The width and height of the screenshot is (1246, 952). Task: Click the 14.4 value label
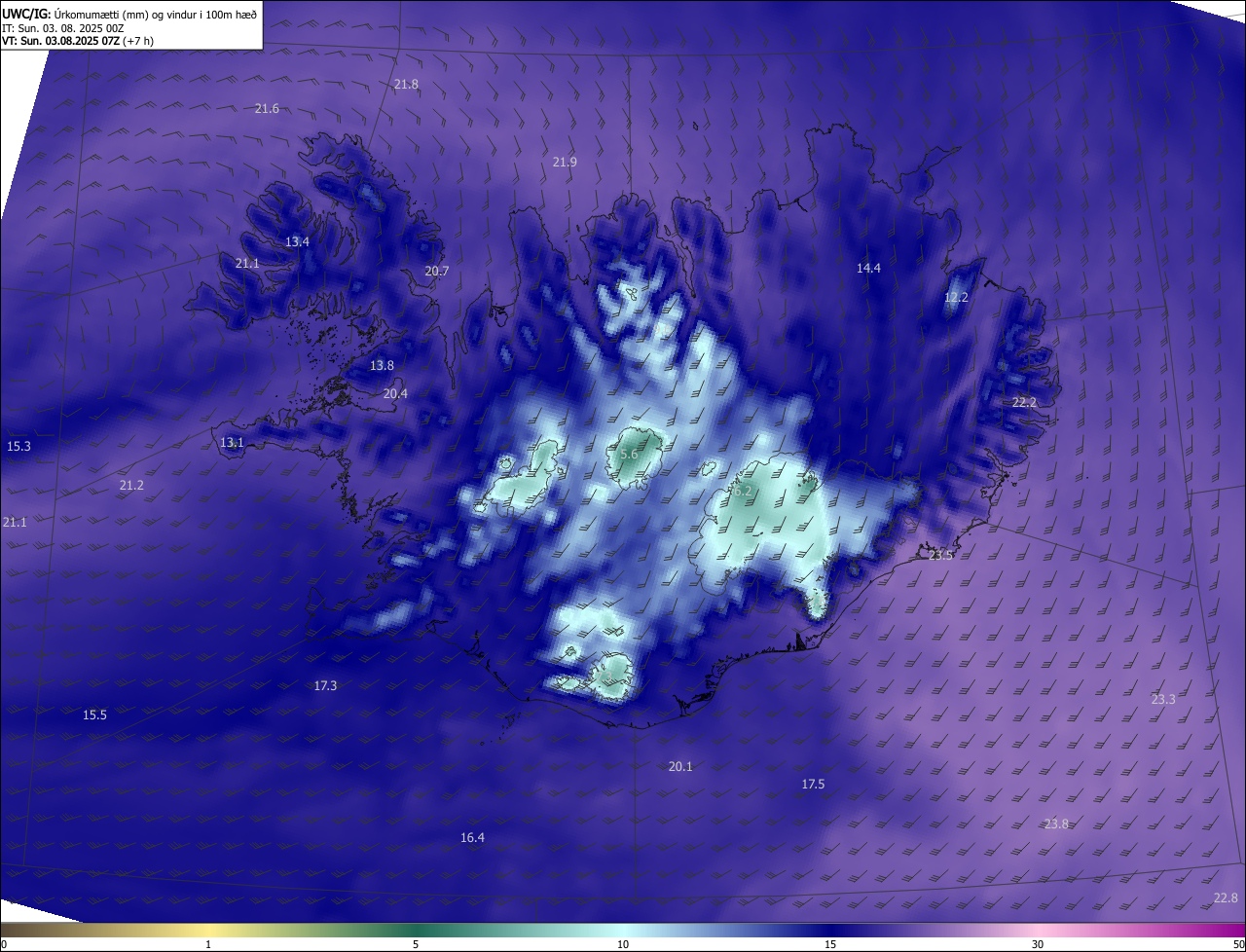[x=868, y=269]
